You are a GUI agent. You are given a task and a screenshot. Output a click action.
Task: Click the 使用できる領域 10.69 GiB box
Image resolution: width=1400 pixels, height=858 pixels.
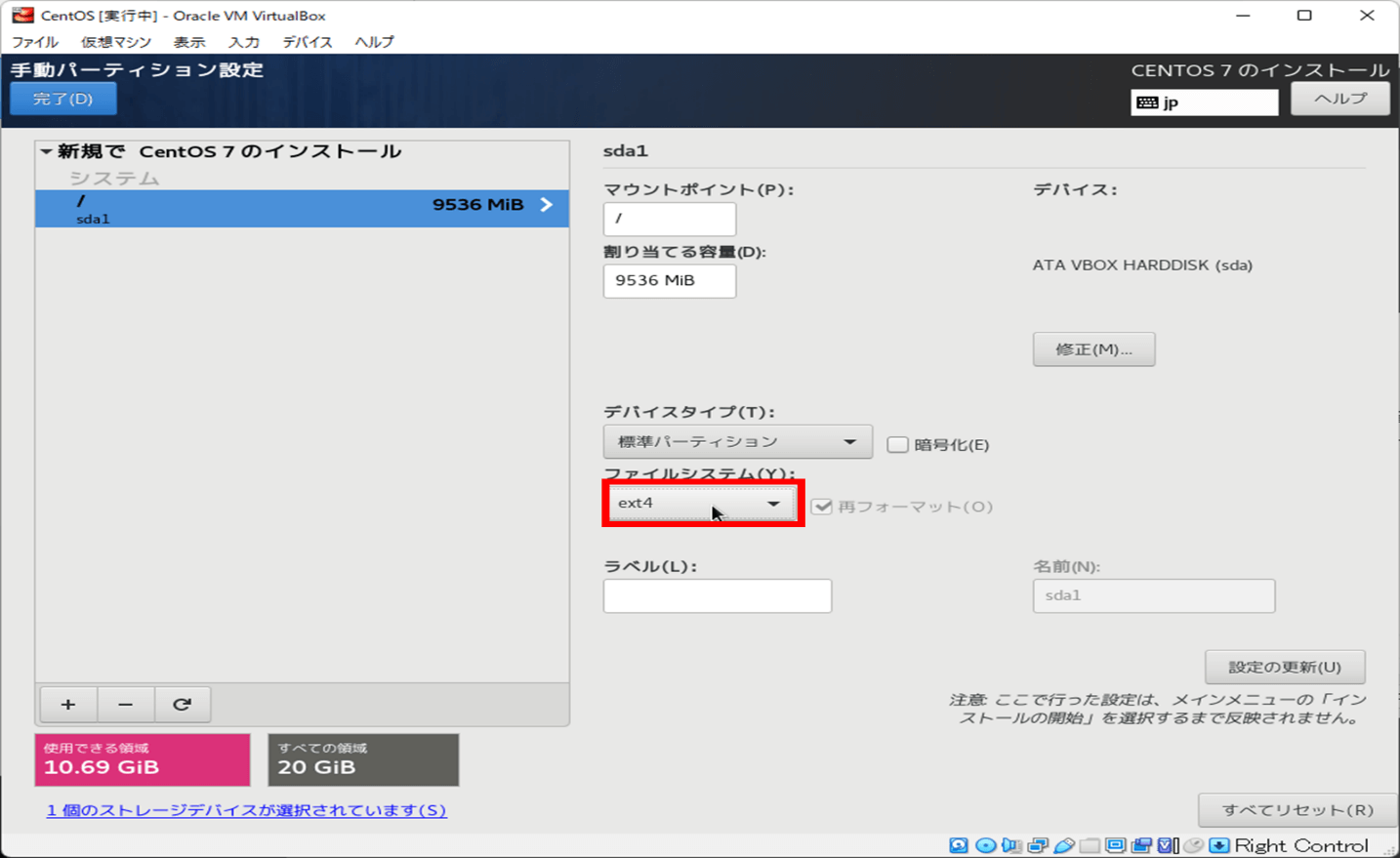point(143,759)
